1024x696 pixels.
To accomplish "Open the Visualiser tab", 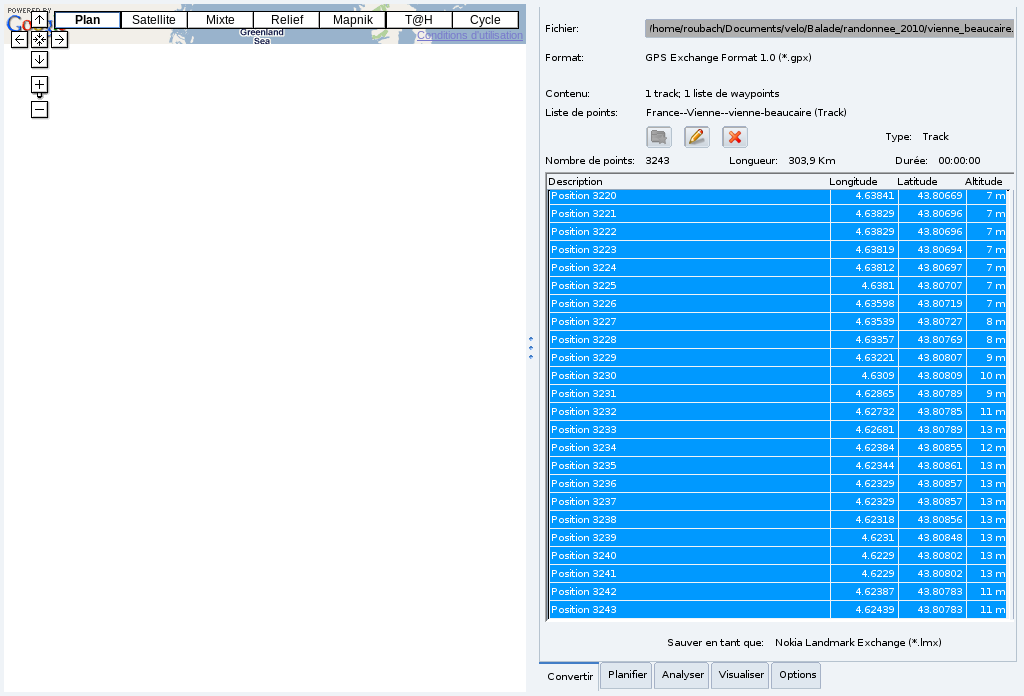I will (741, 674).
